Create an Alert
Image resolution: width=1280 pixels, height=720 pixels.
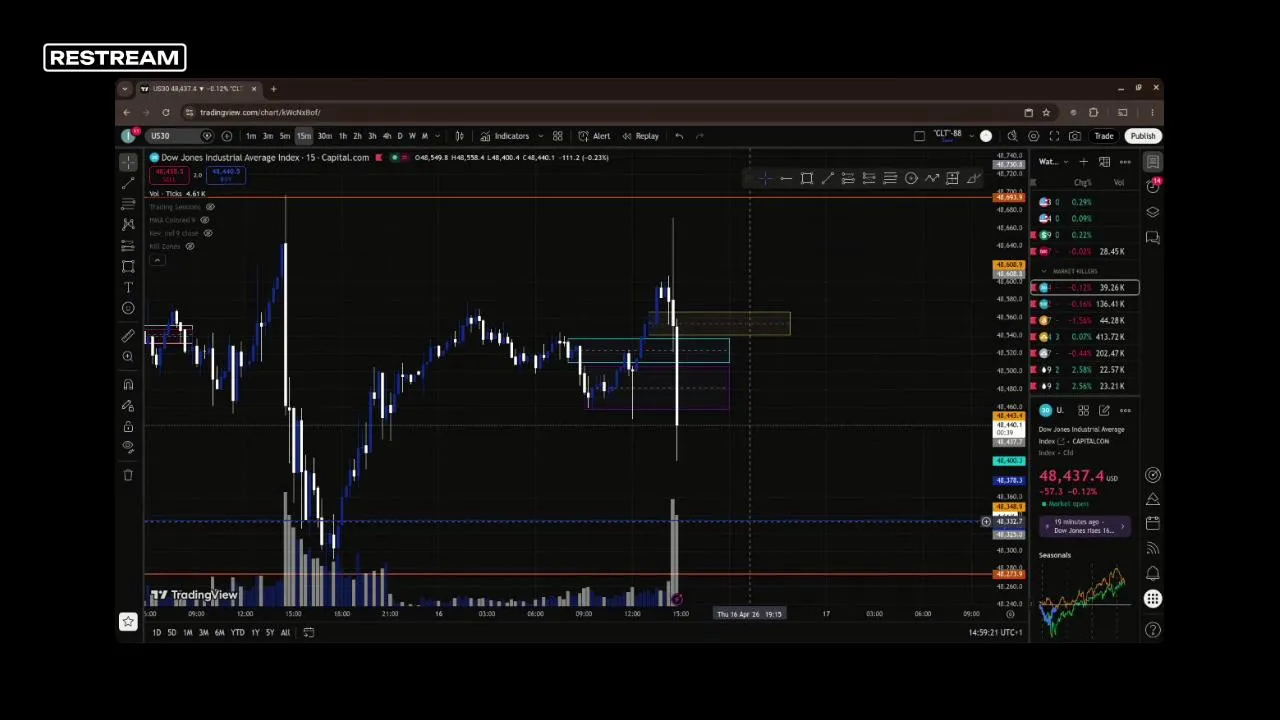click(x=594, y=136)
